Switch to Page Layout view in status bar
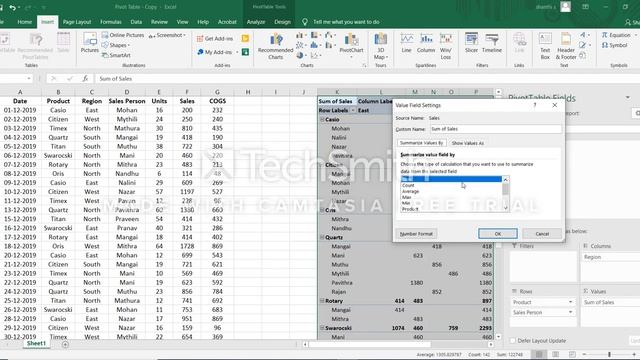Screen dimensions: 640x360 556,354
